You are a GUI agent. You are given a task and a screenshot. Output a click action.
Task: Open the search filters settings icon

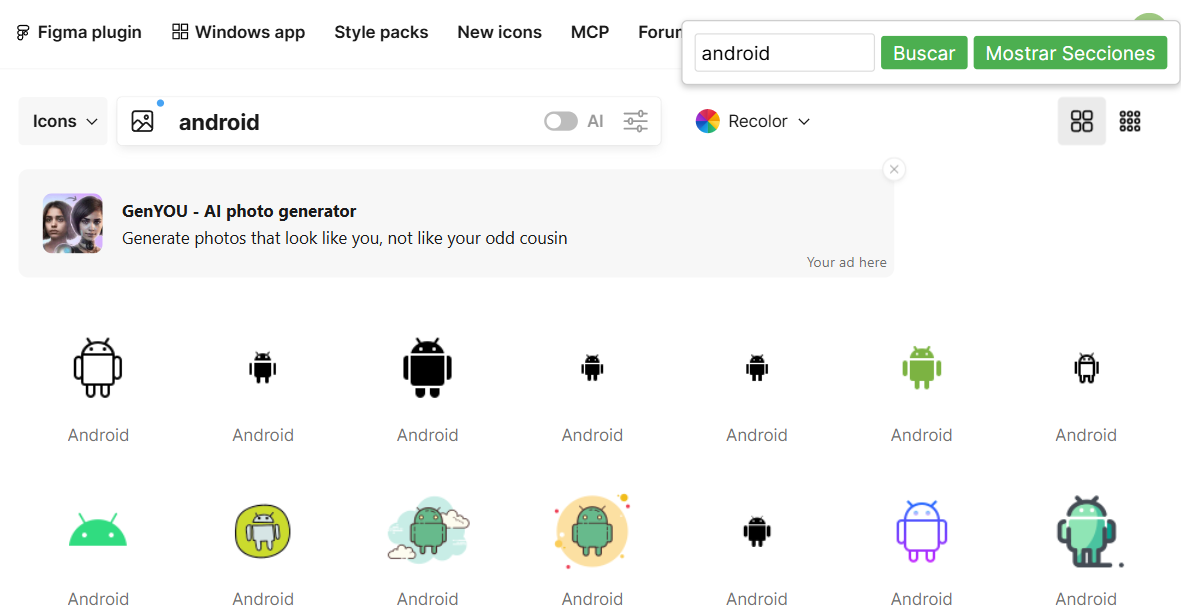636,122
